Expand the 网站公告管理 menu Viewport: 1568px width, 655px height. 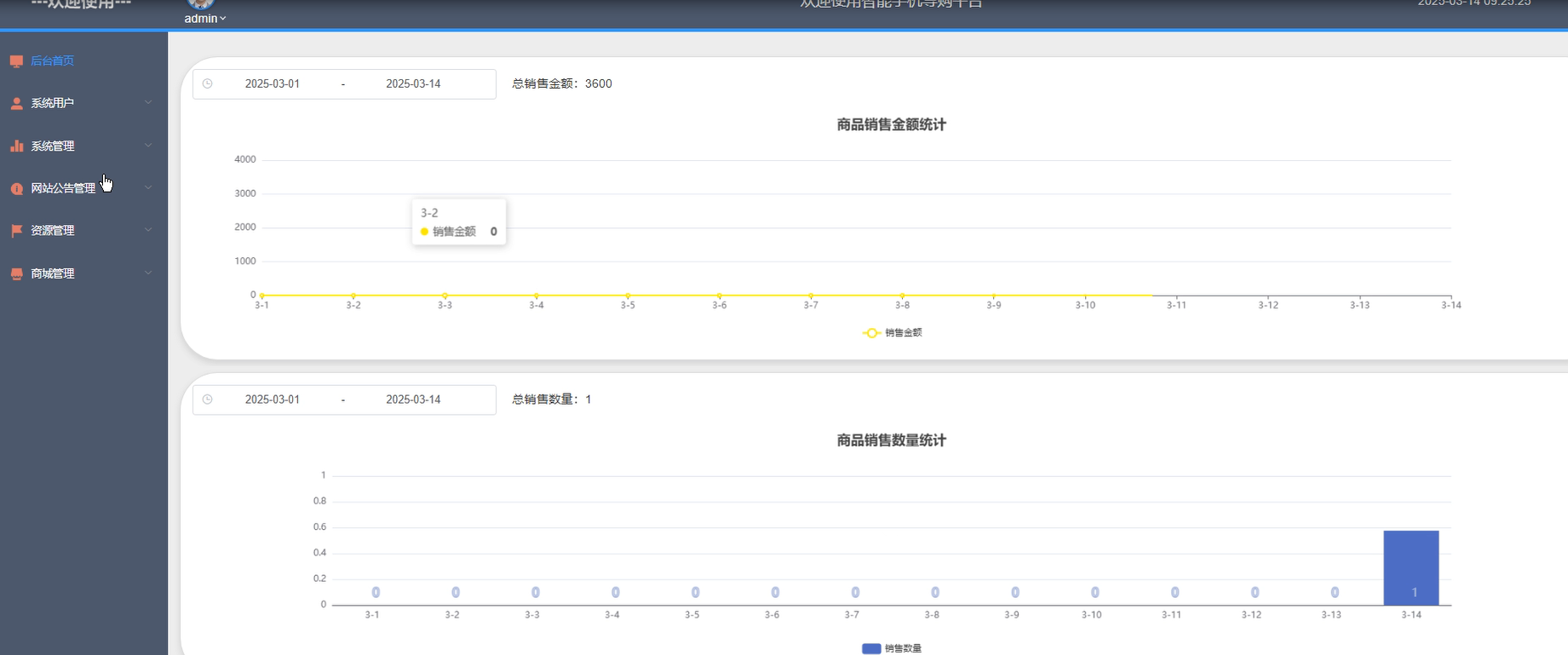click(83, 188)
